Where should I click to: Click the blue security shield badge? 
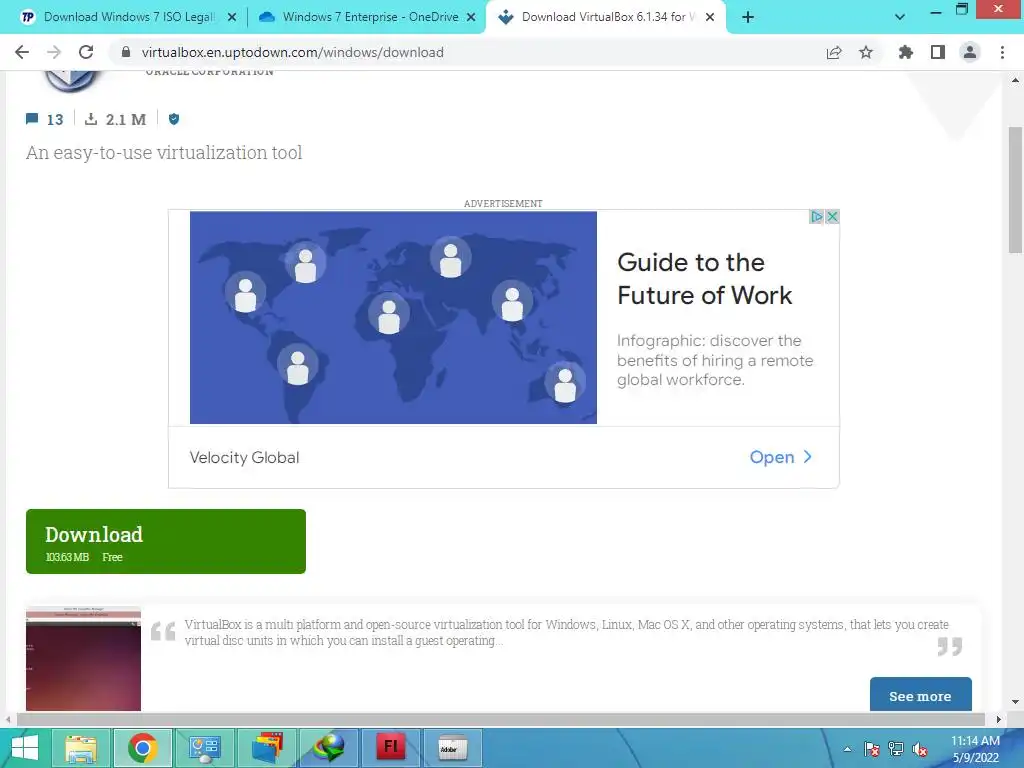(174, 119)
